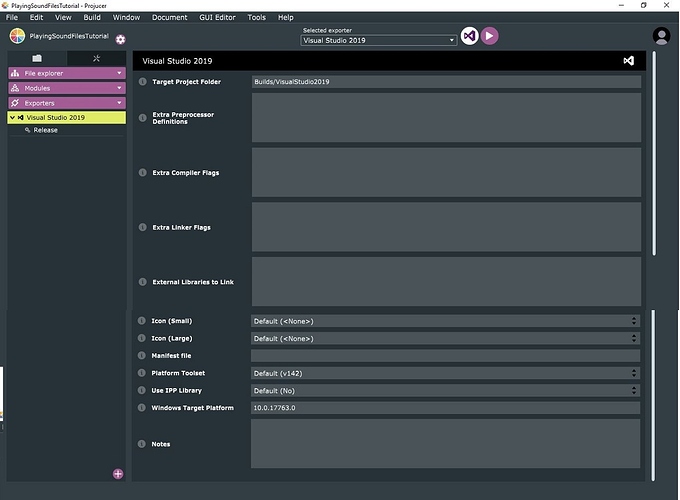This screenshot has height=500, width=680.
Task: Show info for Manifest file
Action: point(141,356)
